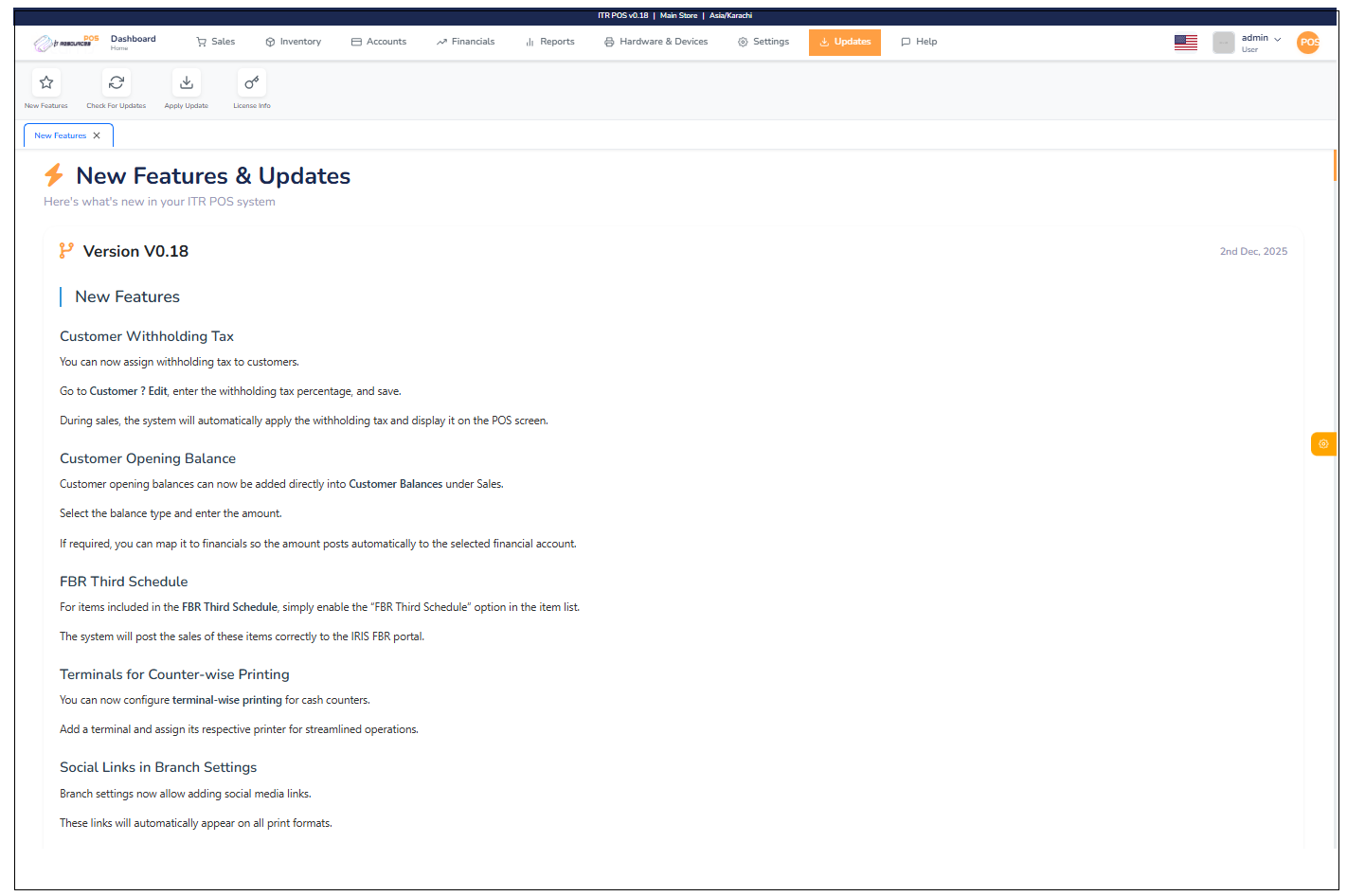Click the highlighted Updates button
The image size is (1347, 896).
[x=844, y=42]
